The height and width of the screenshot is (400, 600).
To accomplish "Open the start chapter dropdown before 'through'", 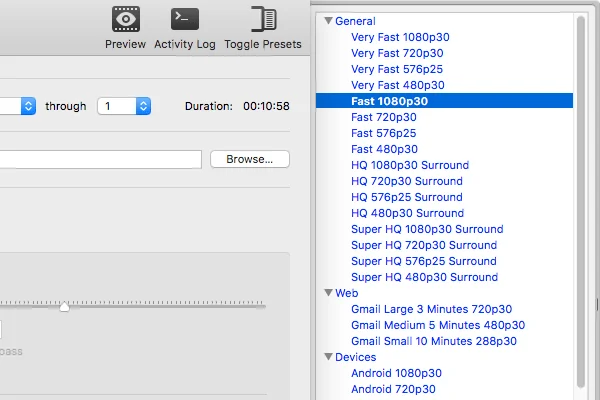I will [18, 106].
